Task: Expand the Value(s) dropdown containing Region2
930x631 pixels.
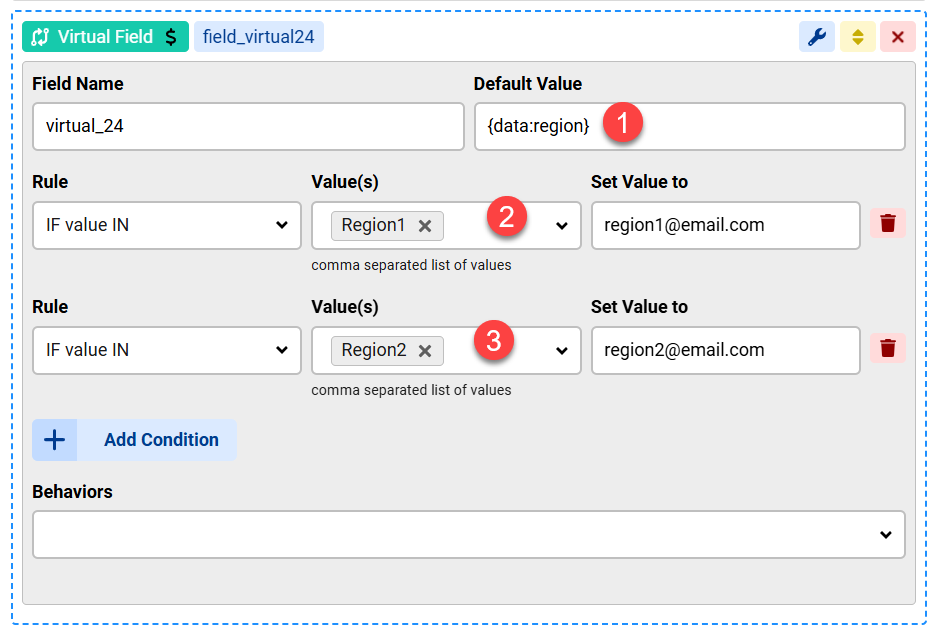Action: (x=561, y=351)
